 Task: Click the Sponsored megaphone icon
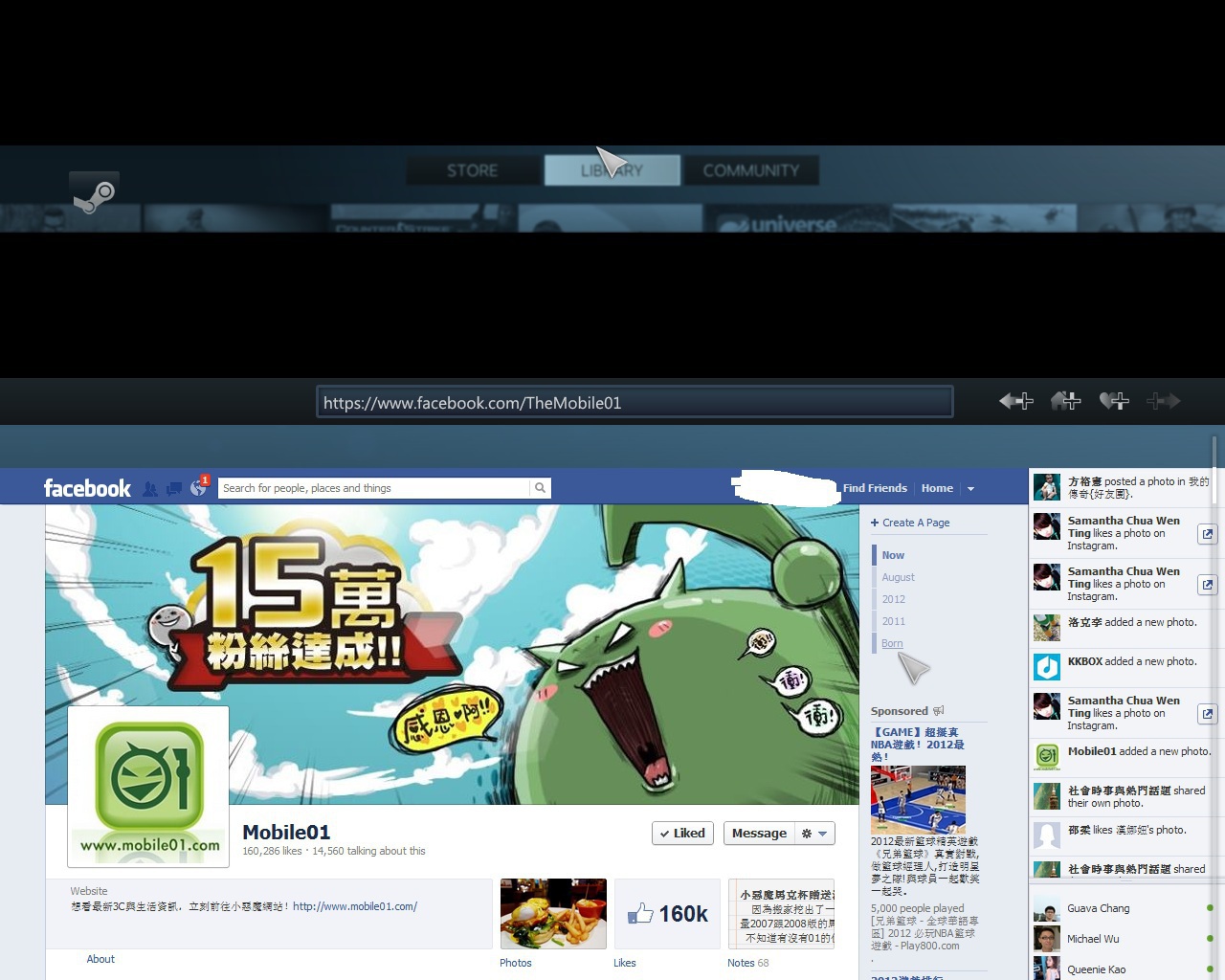938,711
